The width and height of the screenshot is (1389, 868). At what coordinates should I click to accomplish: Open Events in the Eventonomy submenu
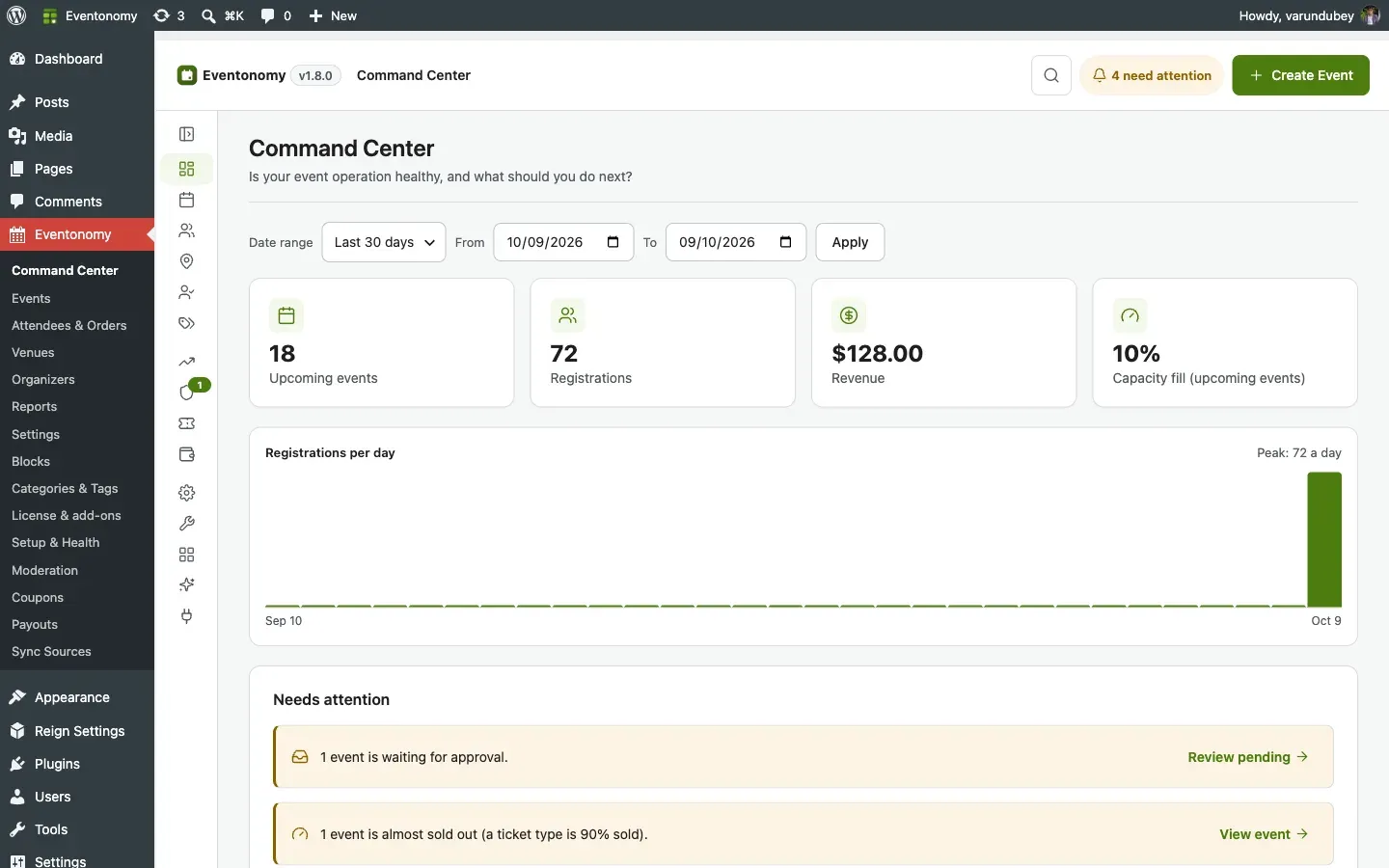(31, 299)
